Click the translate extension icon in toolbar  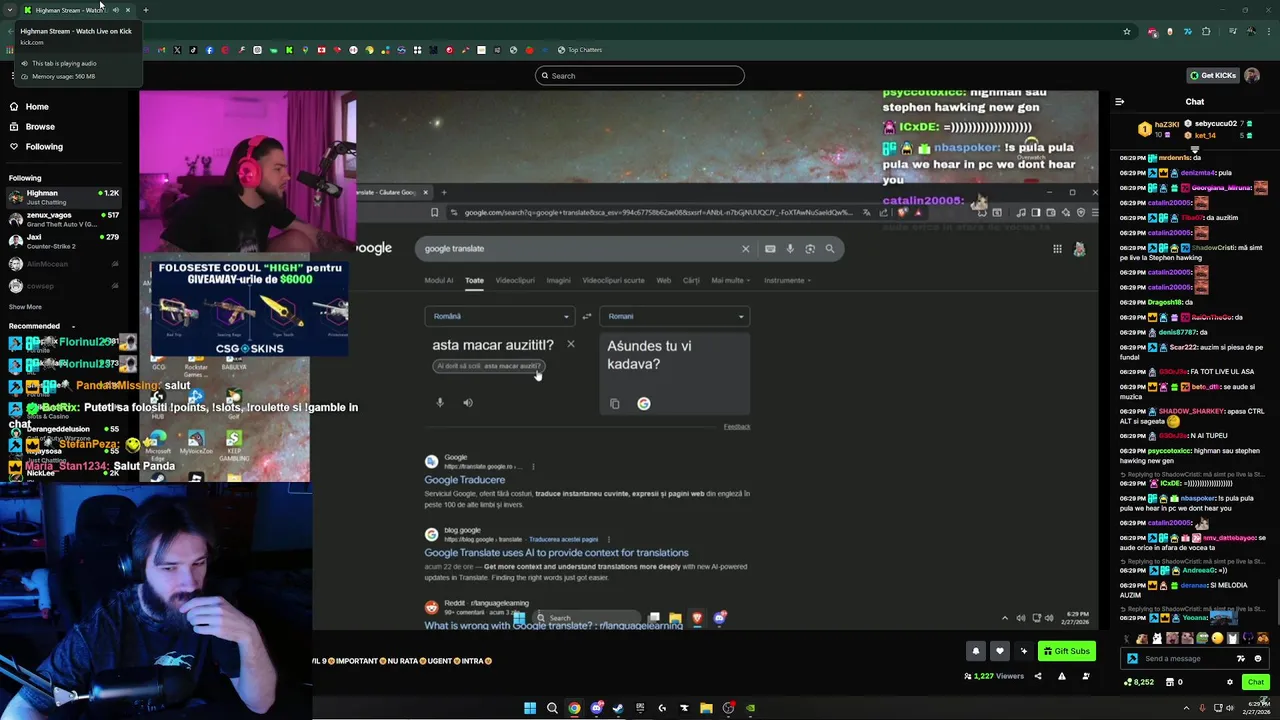pyautogui.click(x=1188, y=31)
